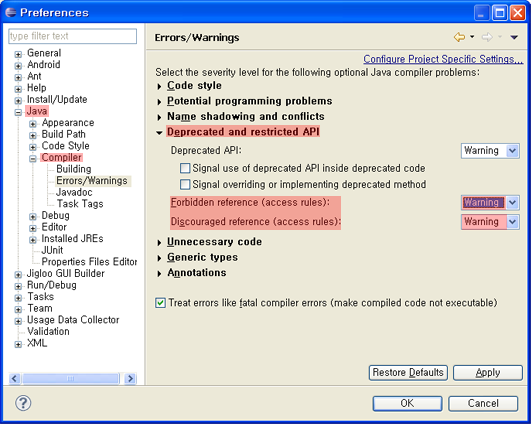The image size is (531, 424).
Task: Click the Apply button
Action: tap(488, 373)
